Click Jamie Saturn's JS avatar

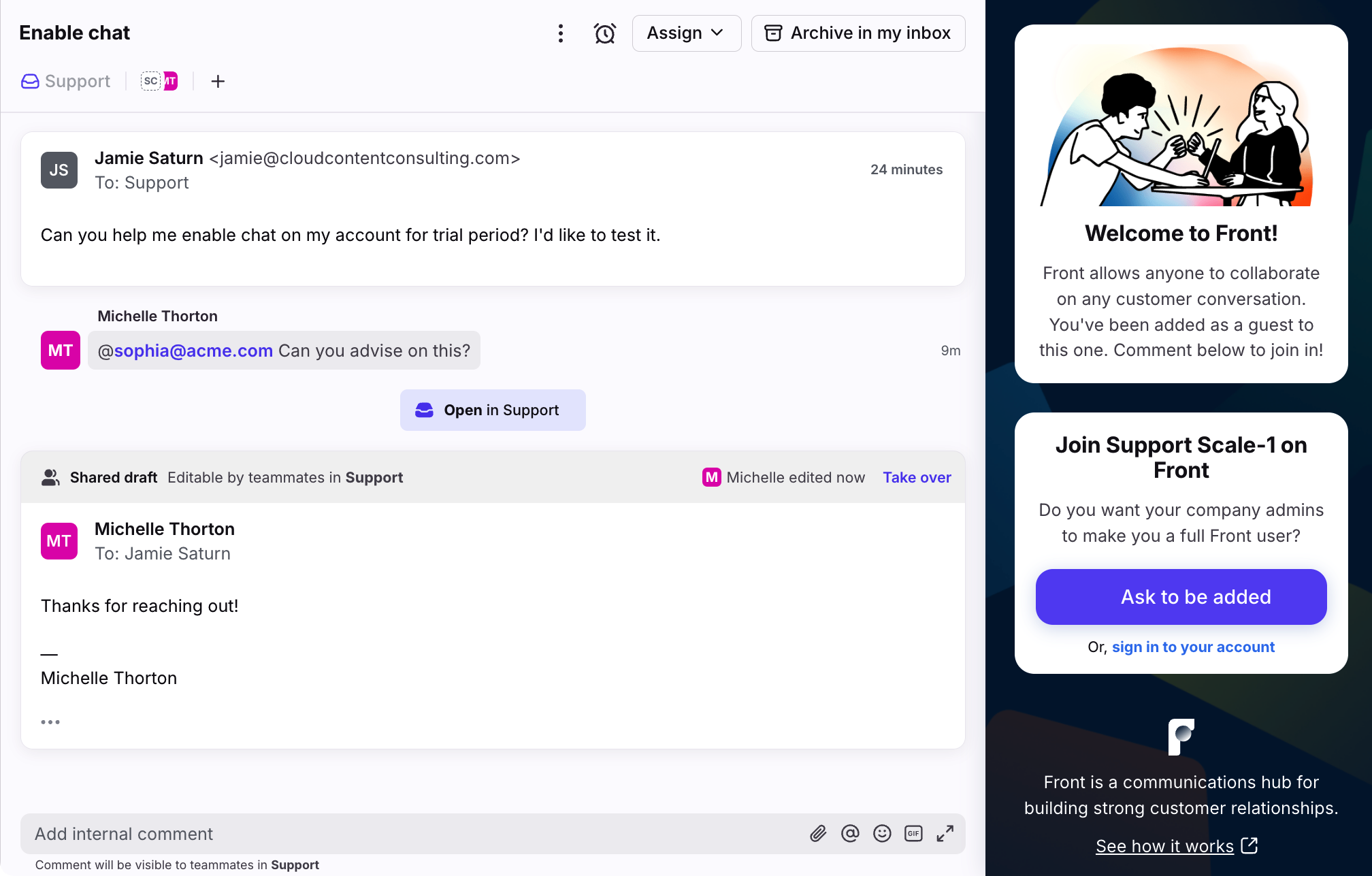click(x=59, y=170)
